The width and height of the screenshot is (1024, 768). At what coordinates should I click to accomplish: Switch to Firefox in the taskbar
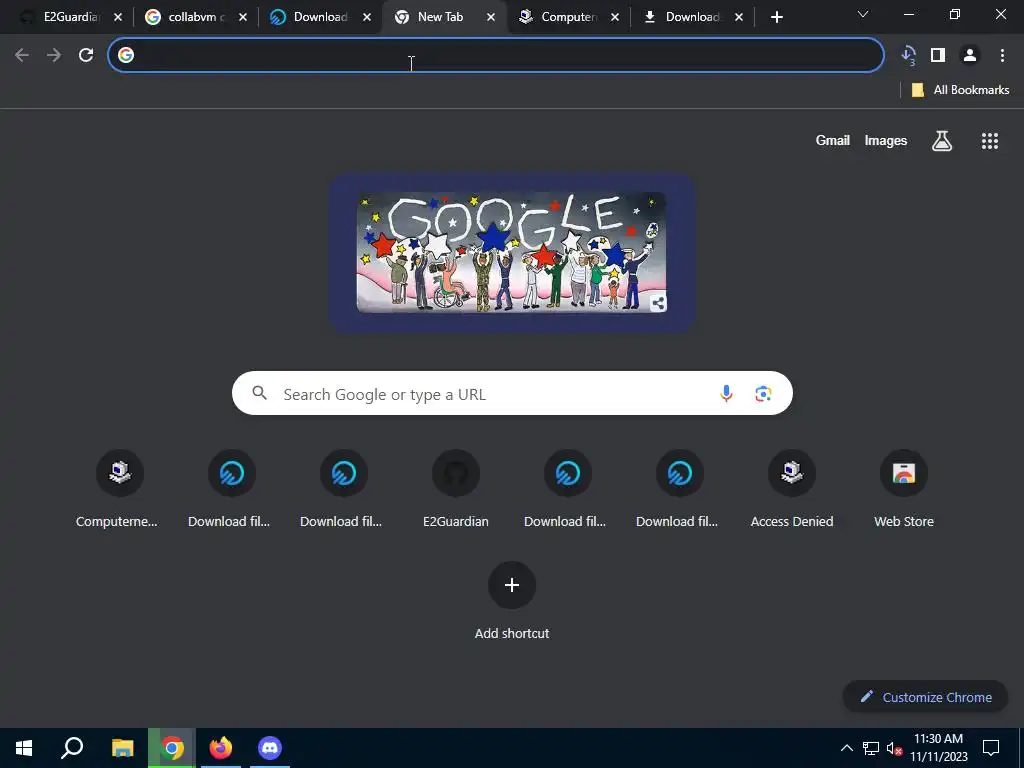pyautogui.click(x=221, y=748)
